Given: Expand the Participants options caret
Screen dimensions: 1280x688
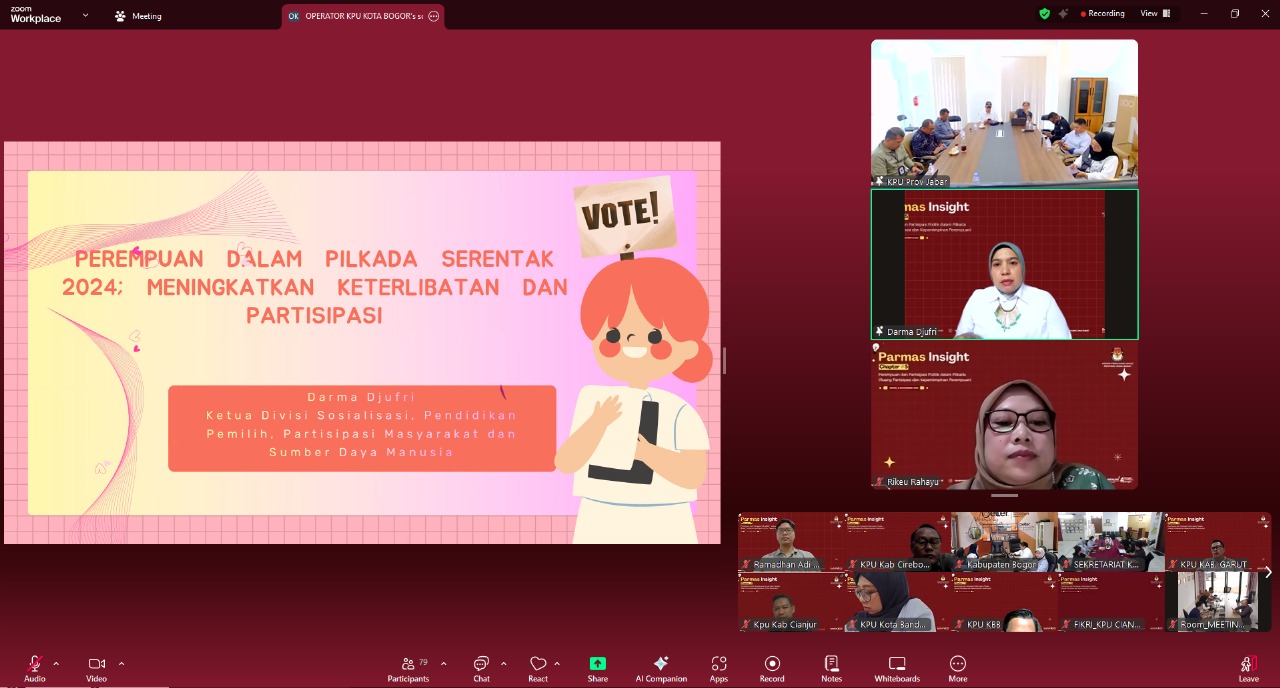Looking at the screenshot, I should [x=443, y=663].
